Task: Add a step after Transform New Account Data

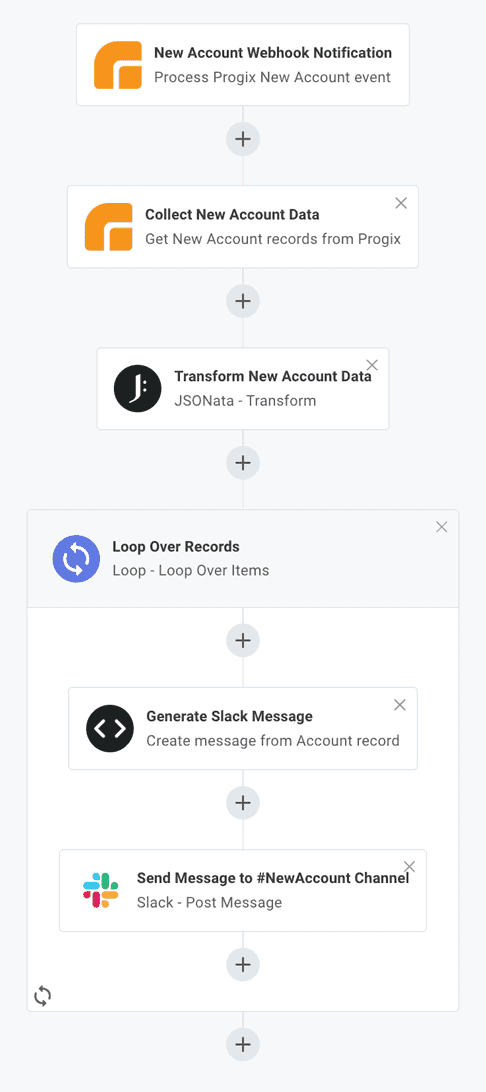Action: tap(243, 462)
